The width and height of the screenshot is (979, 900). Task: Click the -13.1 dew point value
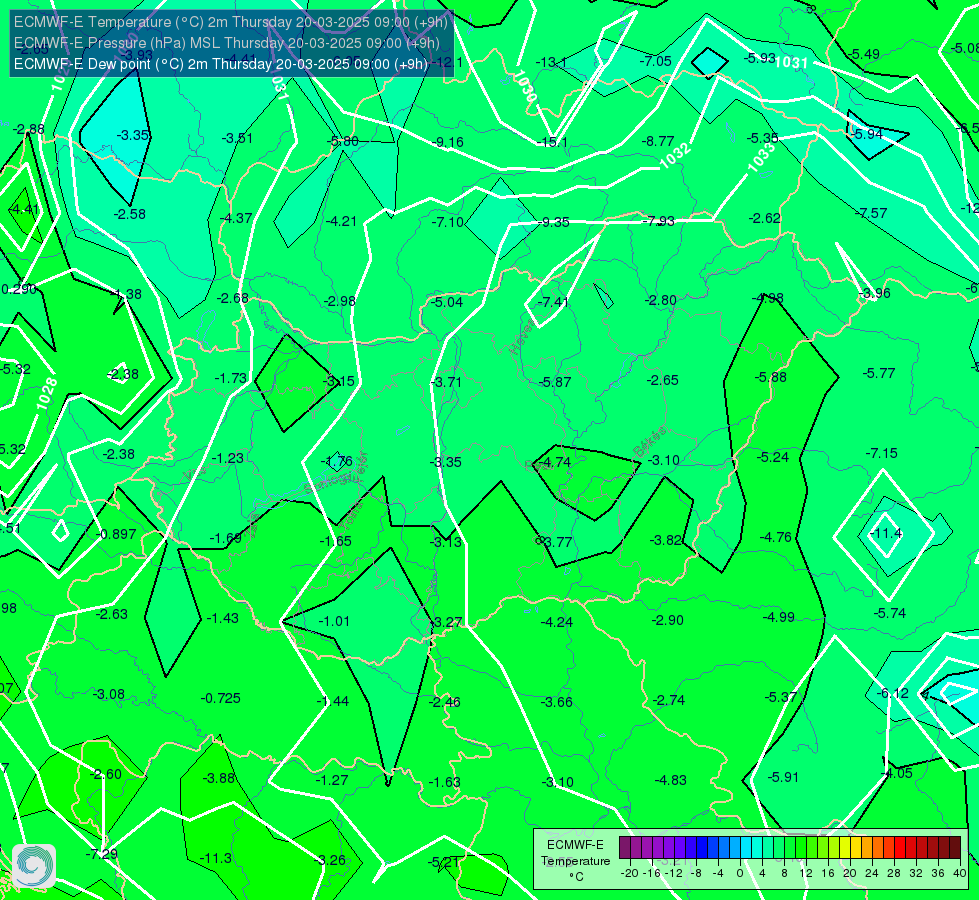(x=551, y=62)
